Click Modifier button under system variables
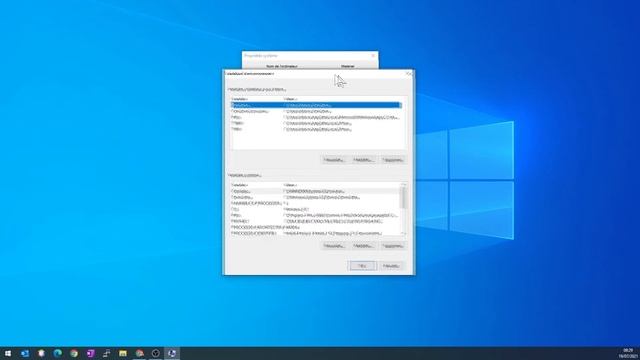Viewport: 640px width, 360px height. tap(363, 246)
